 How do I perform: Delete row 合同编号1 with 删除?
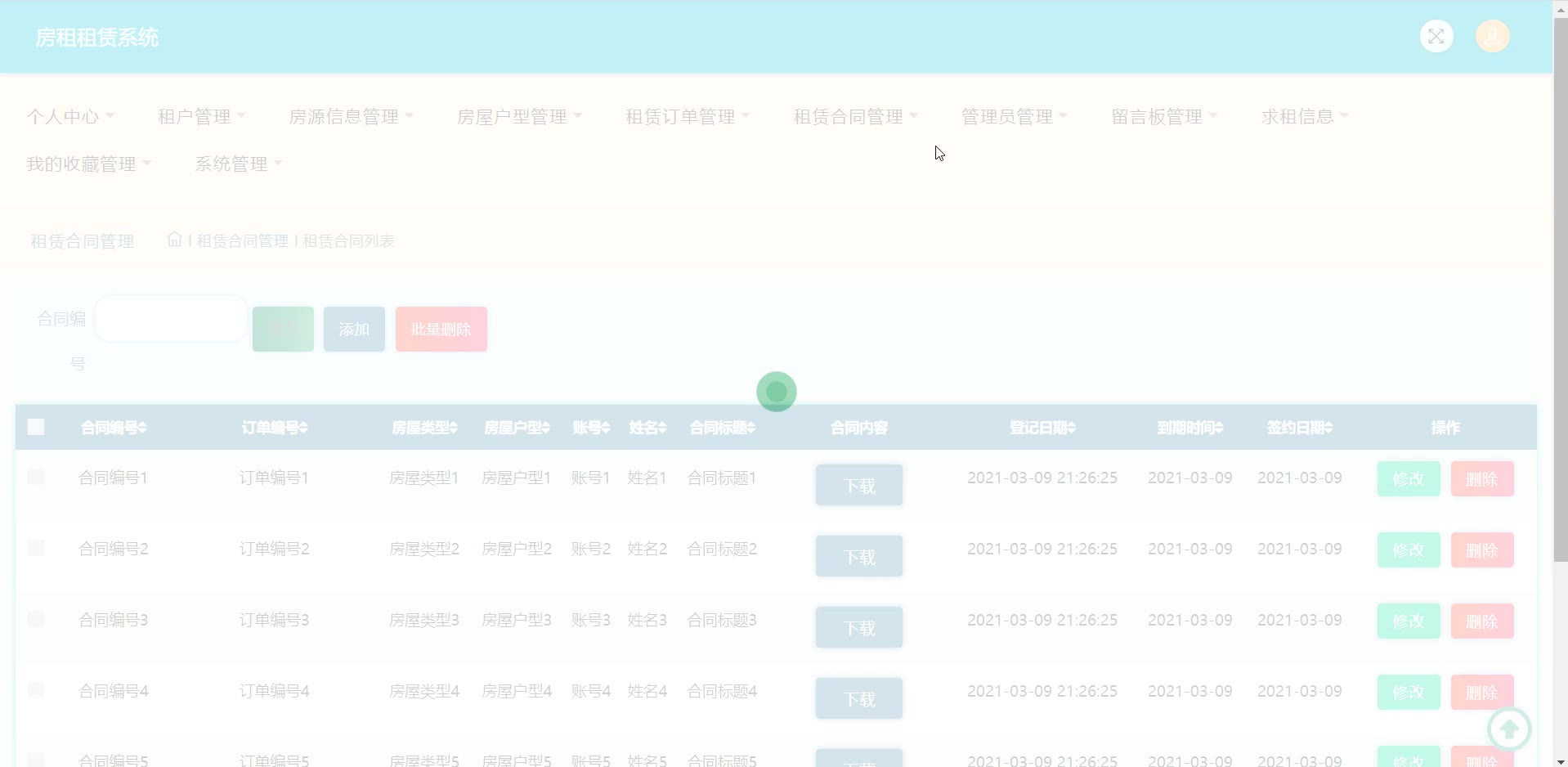coord(1482,479)
